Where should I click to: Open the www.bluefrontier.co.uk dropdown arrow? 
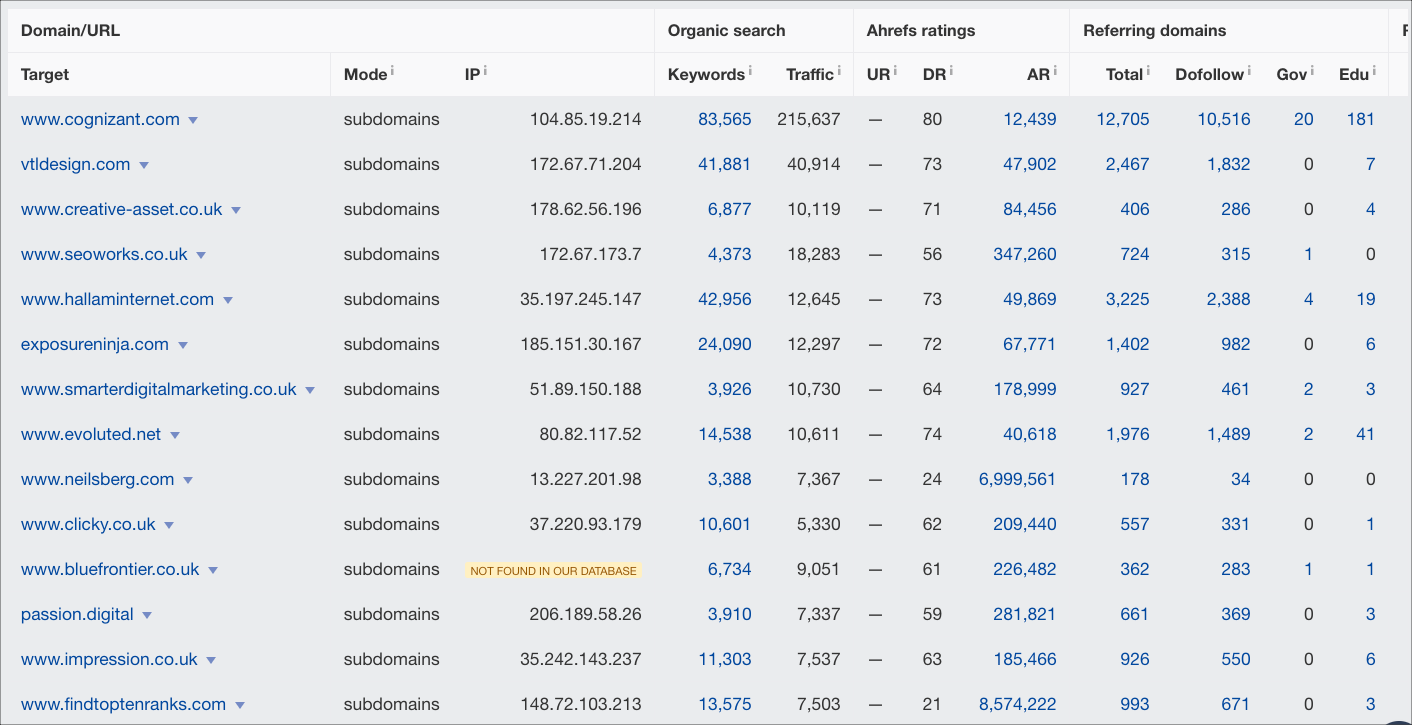[213, 570]
